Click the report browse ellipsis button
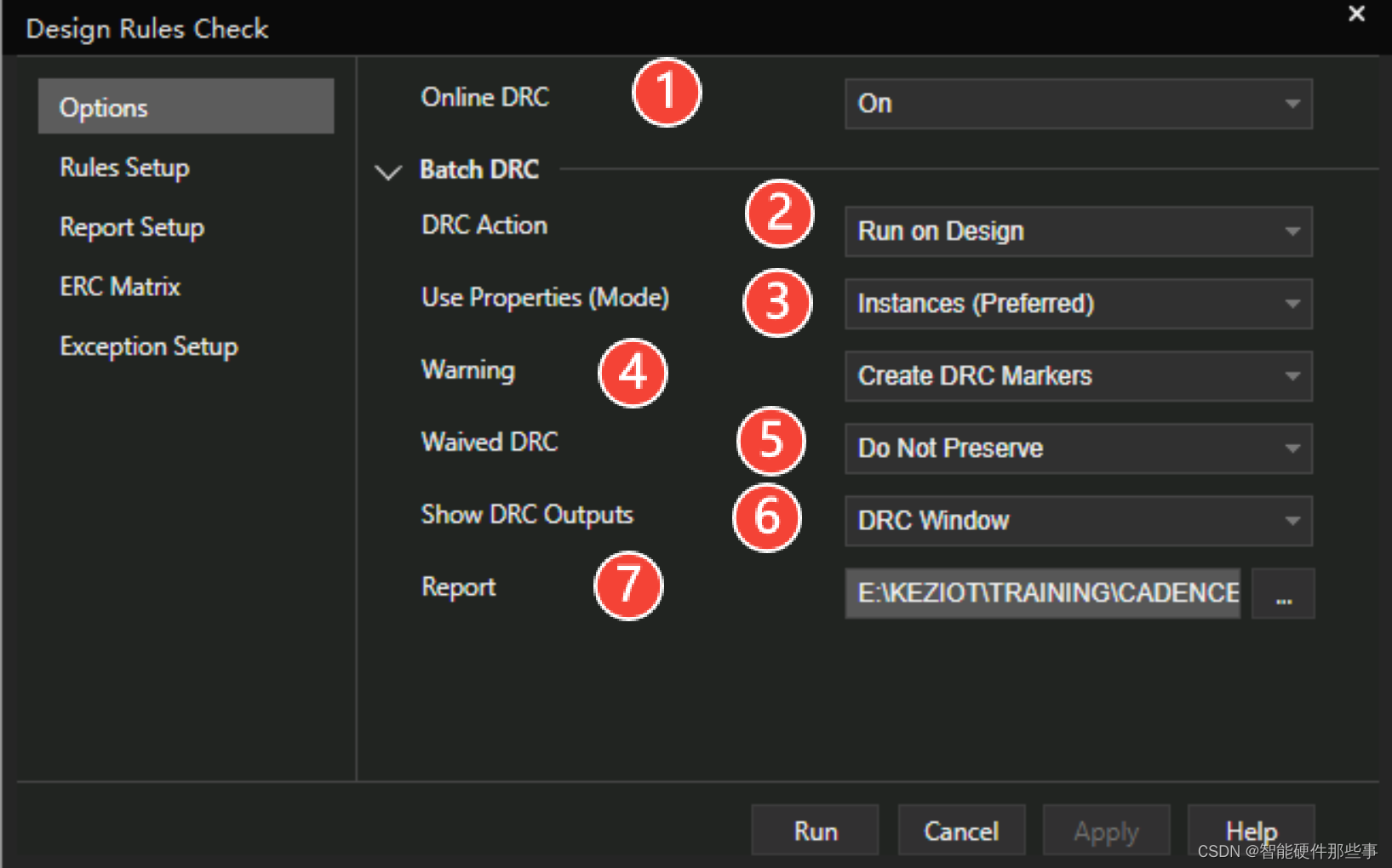The image size is (1392, 868). point(1283,594)
